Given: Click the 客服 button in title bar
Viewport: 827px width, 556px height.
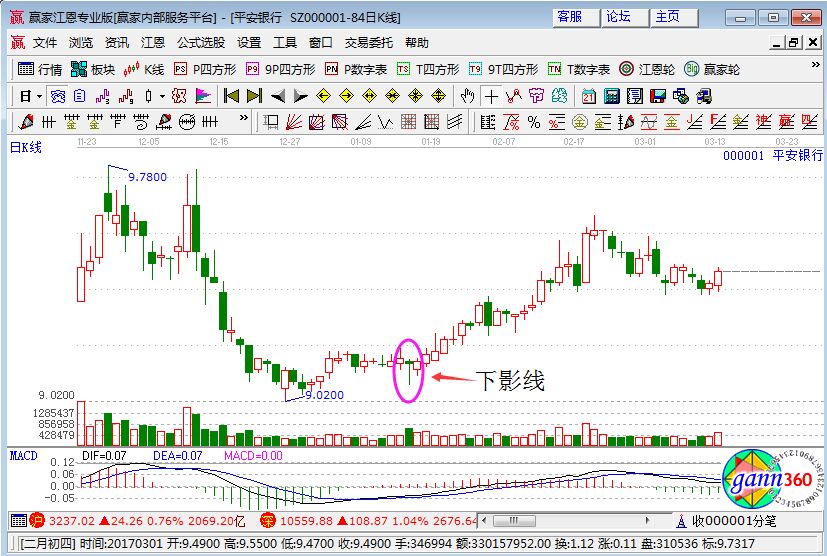Looking at the screenshot, I should click(x=571, y=17).
